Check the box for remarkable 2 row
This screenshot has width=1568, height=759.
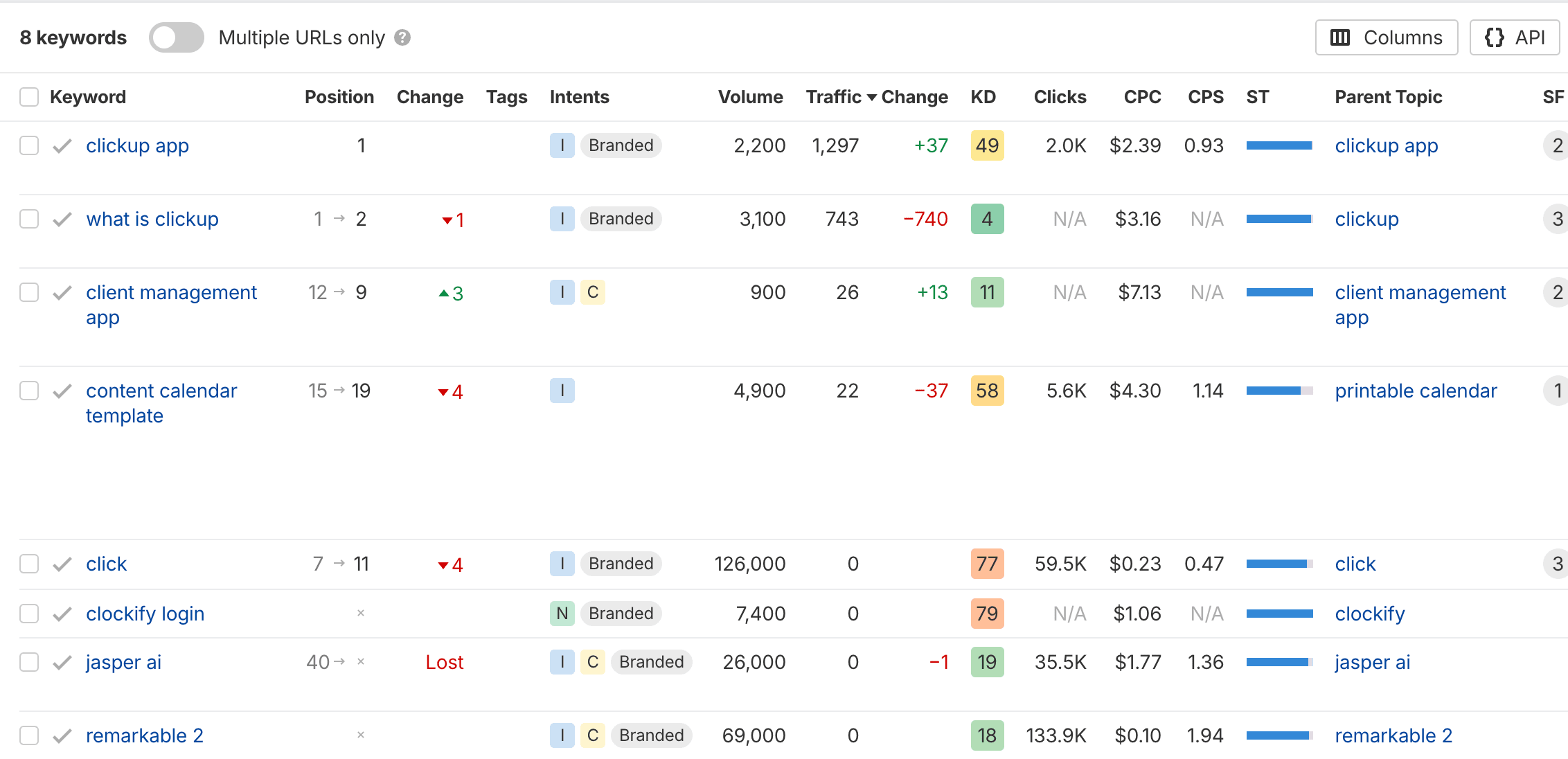tap(29, 735)
